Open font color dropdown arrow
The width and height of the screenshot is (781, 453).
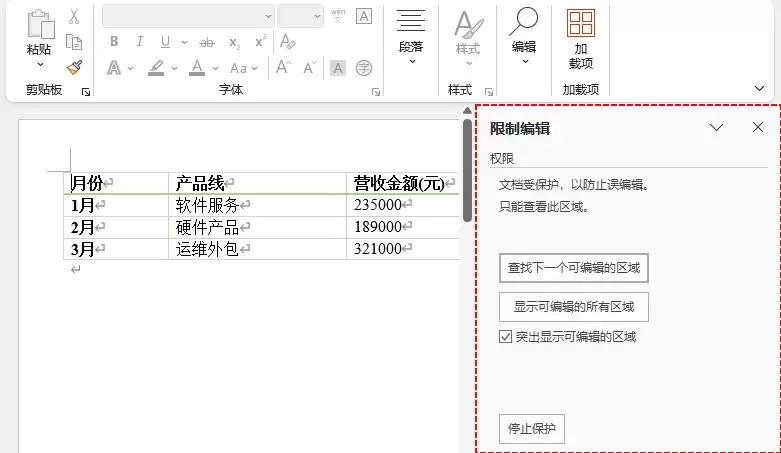(215, 68)
